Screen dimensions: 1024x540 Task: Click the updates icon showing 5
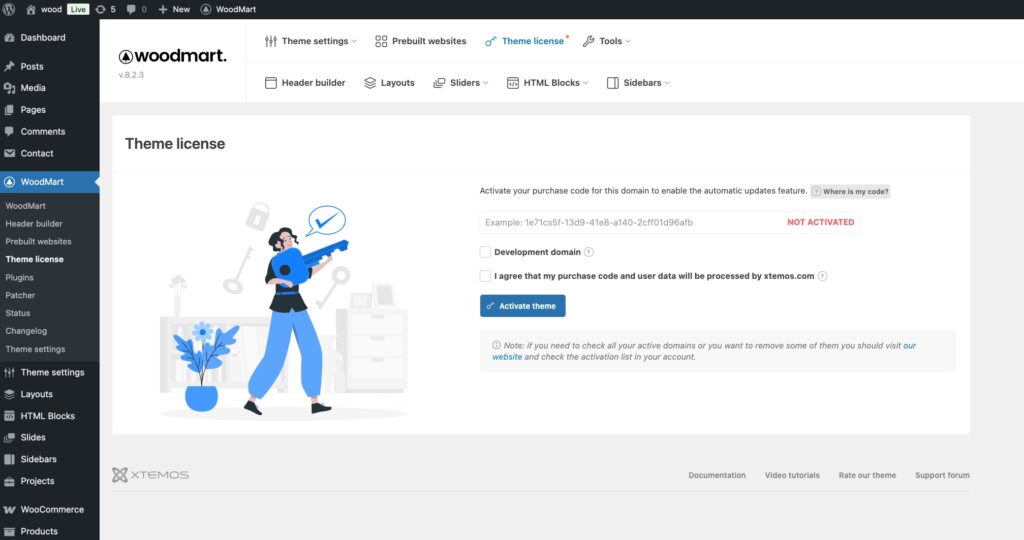point(100,9)
